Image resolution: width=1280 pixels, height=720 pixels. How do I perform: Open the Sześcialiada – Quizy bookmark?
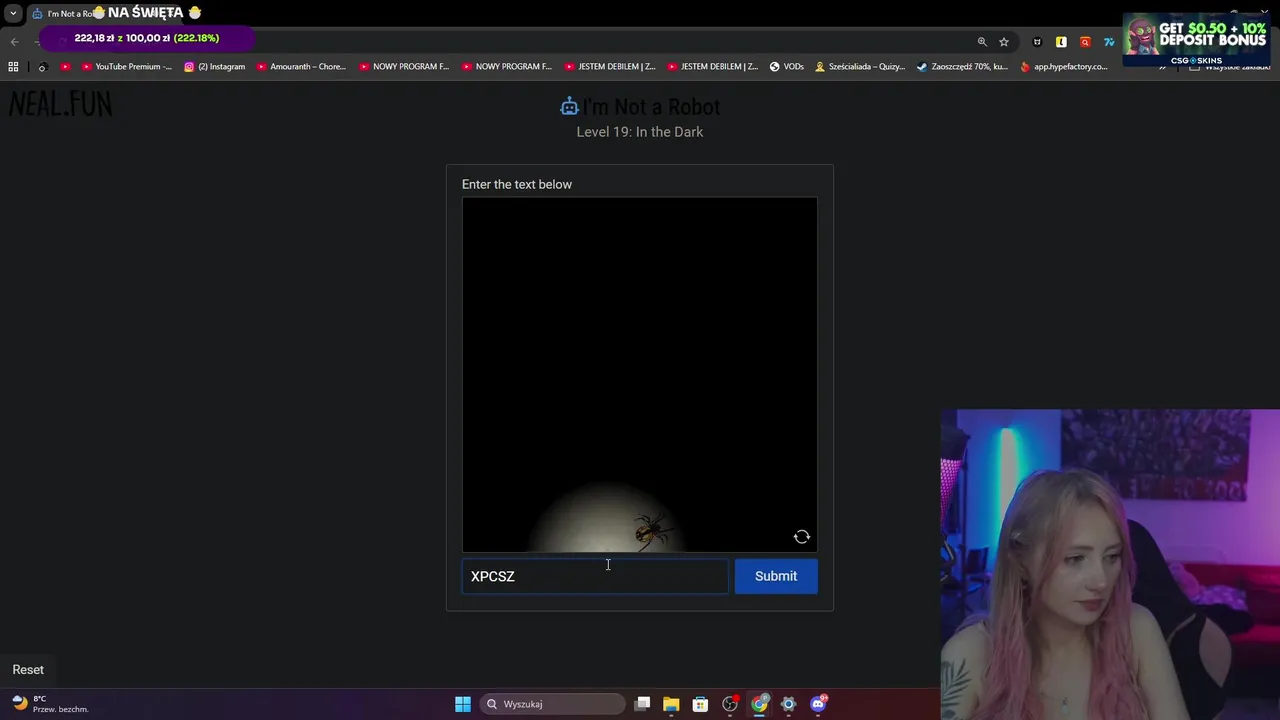(860, 67)
